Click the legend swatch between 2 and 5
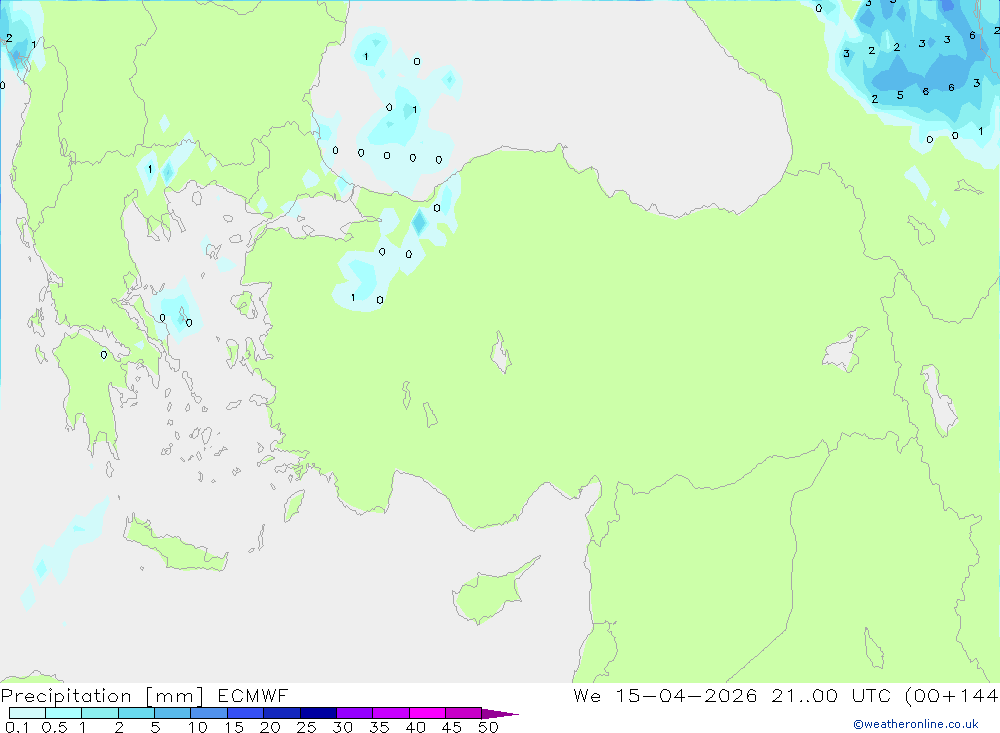 click(136, 713)
